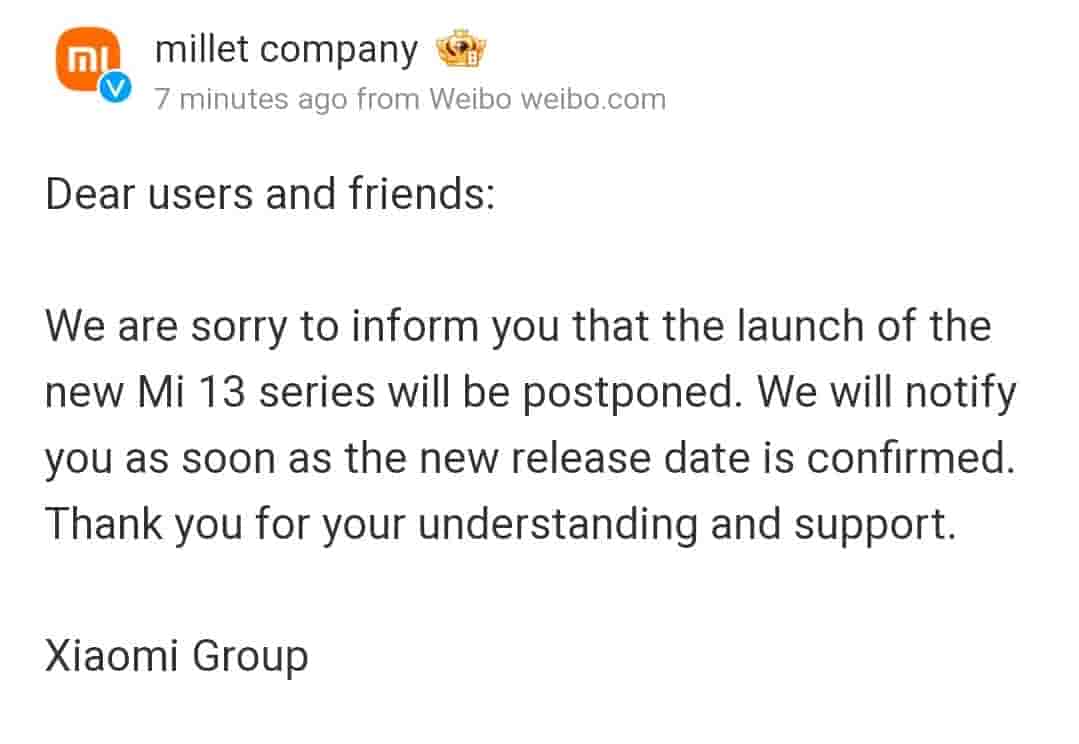The width and height of the screenshot is (1079, 744).
Task: Click the word 'Group' in the signature
Action: (x=250, y=657)
